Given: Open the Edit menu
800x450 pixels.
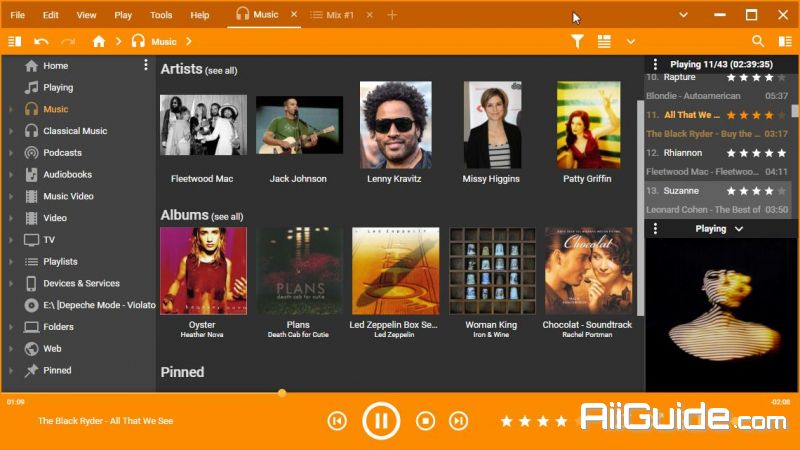Looking at the screenshot, I should 51,15.
